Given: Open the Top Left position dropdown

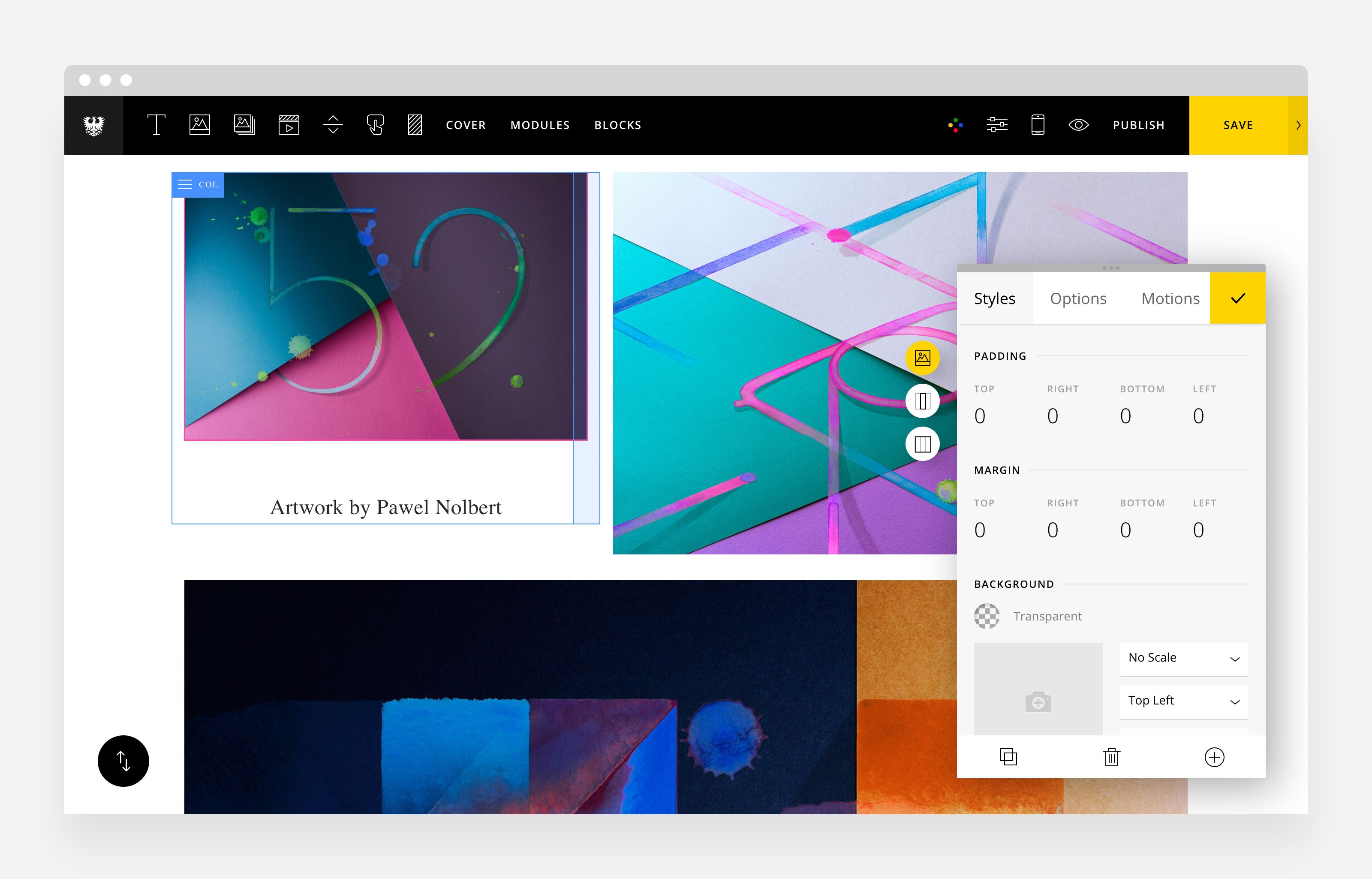Looking at the screenshot, I should coord(1184,701).
